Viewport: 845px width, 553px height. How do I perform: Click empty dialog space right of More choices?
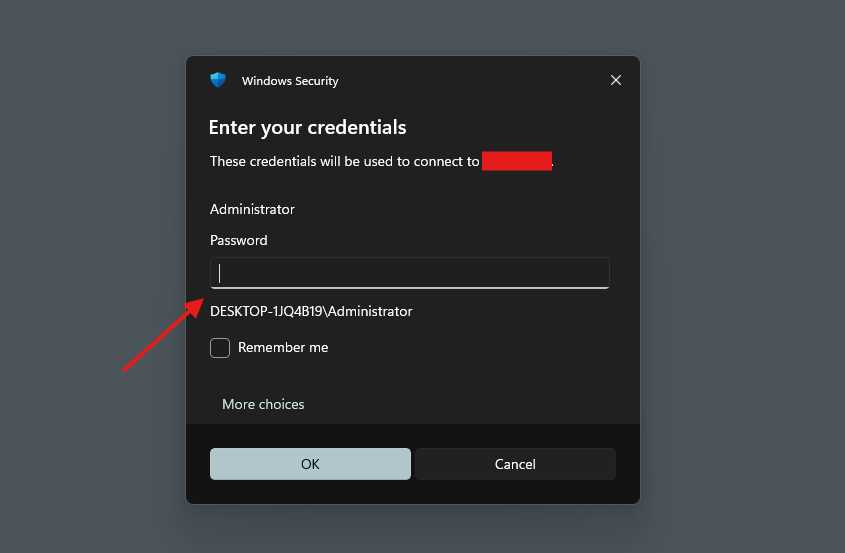click(470, 404)
